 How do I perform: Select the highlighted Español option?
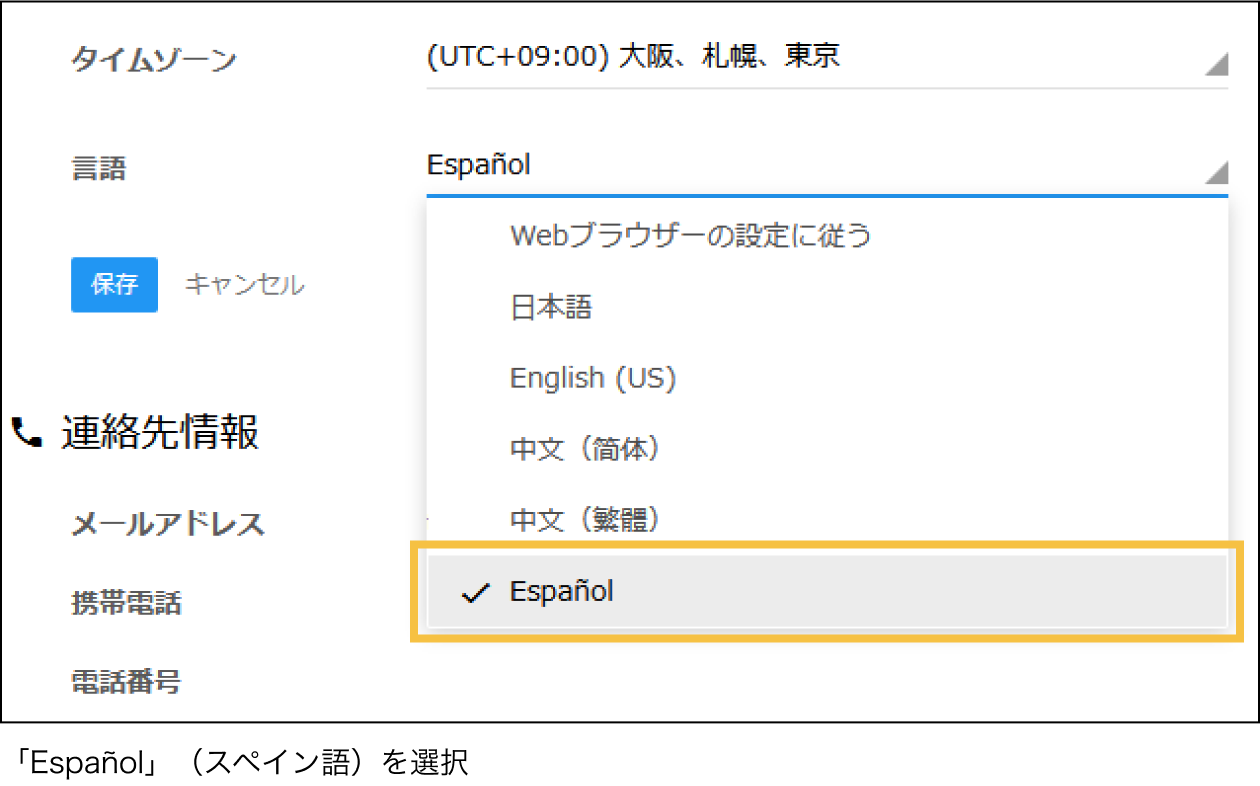click(x=826, y=592)
